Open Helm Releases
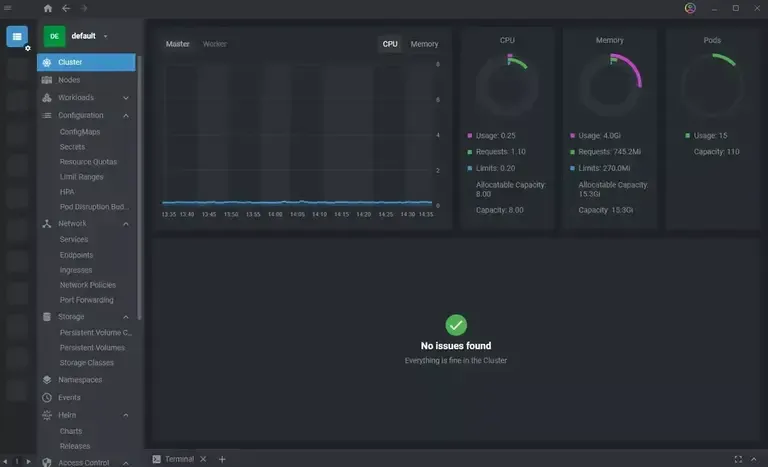 coord(75,446)
